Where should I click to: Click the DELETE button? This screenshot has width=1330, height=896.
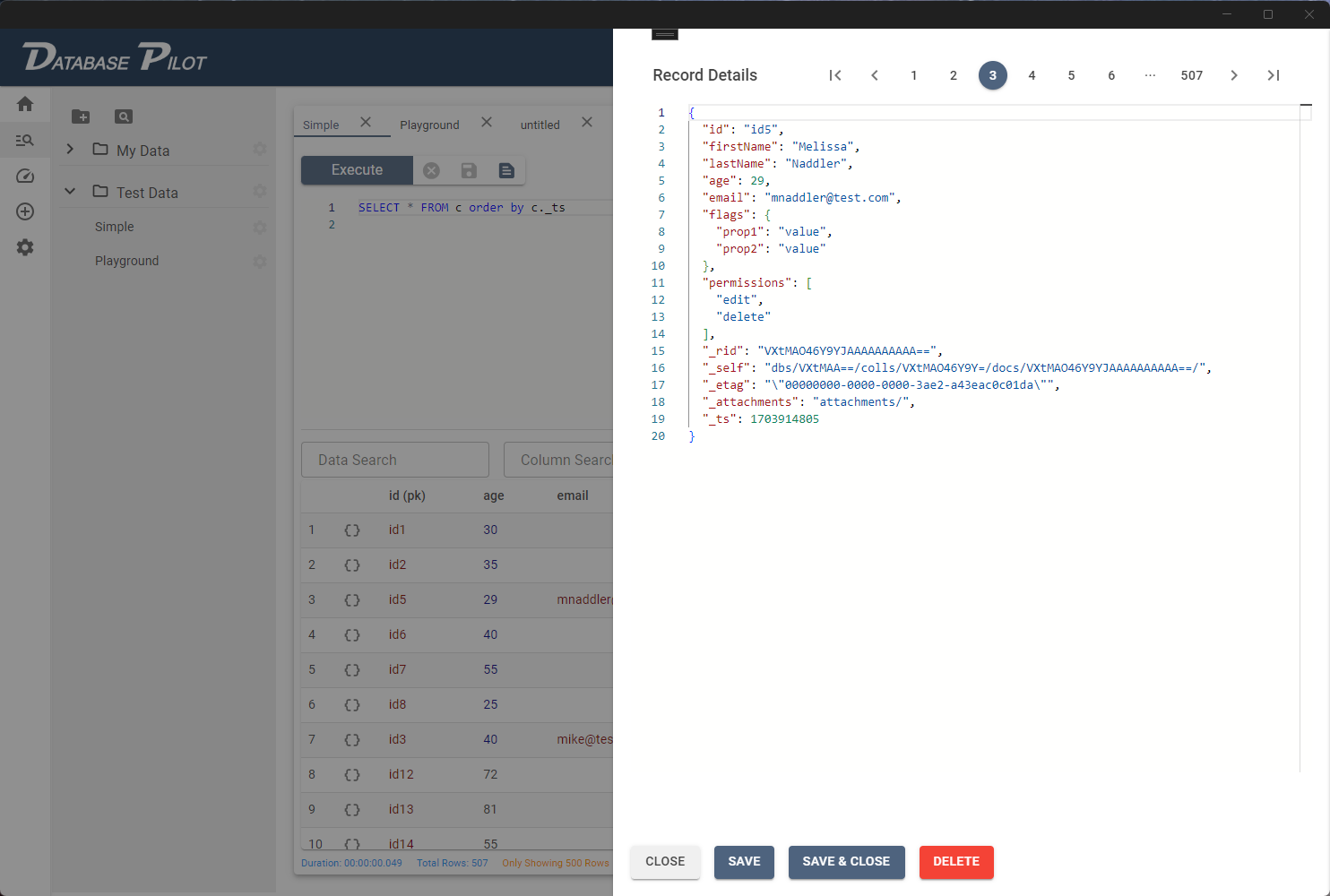[x=956, y=862]
